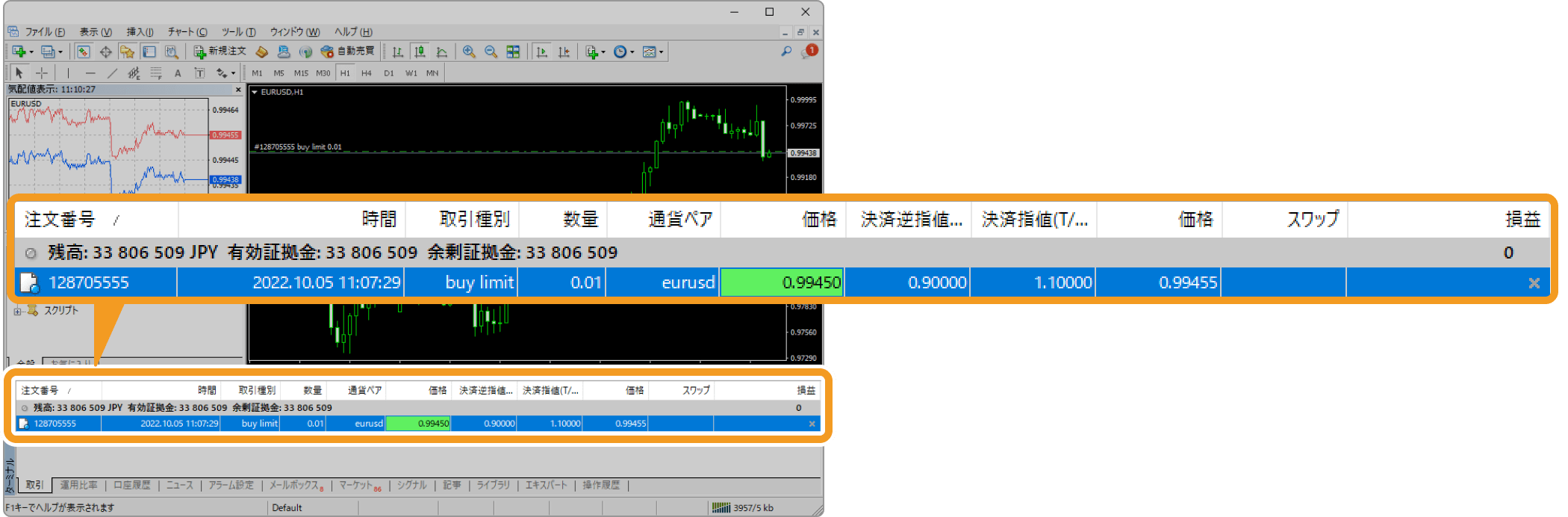
Task: Open the ツール (T) menu
Action: click(x=238, y=31)
